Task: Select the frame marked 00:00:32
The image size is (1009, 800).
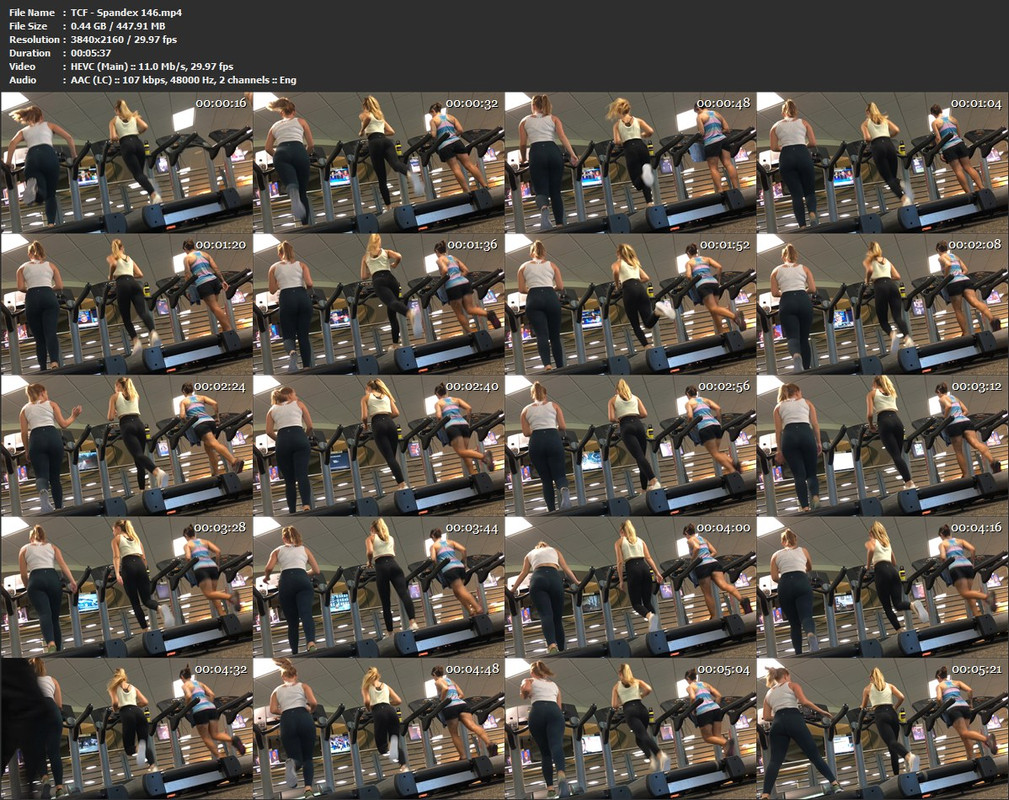Action: 378,162
